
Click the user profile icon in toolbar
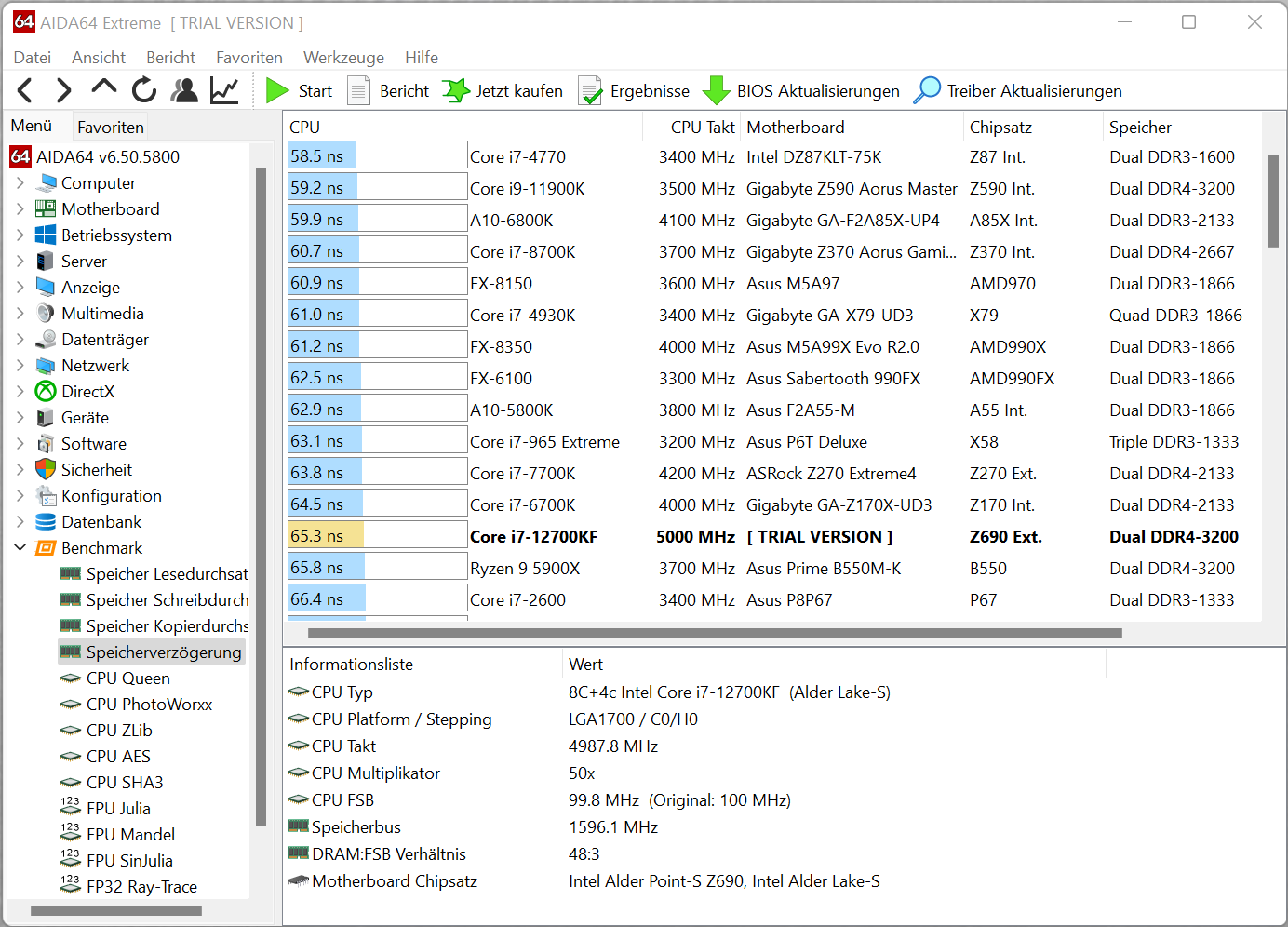coord(185,90)
